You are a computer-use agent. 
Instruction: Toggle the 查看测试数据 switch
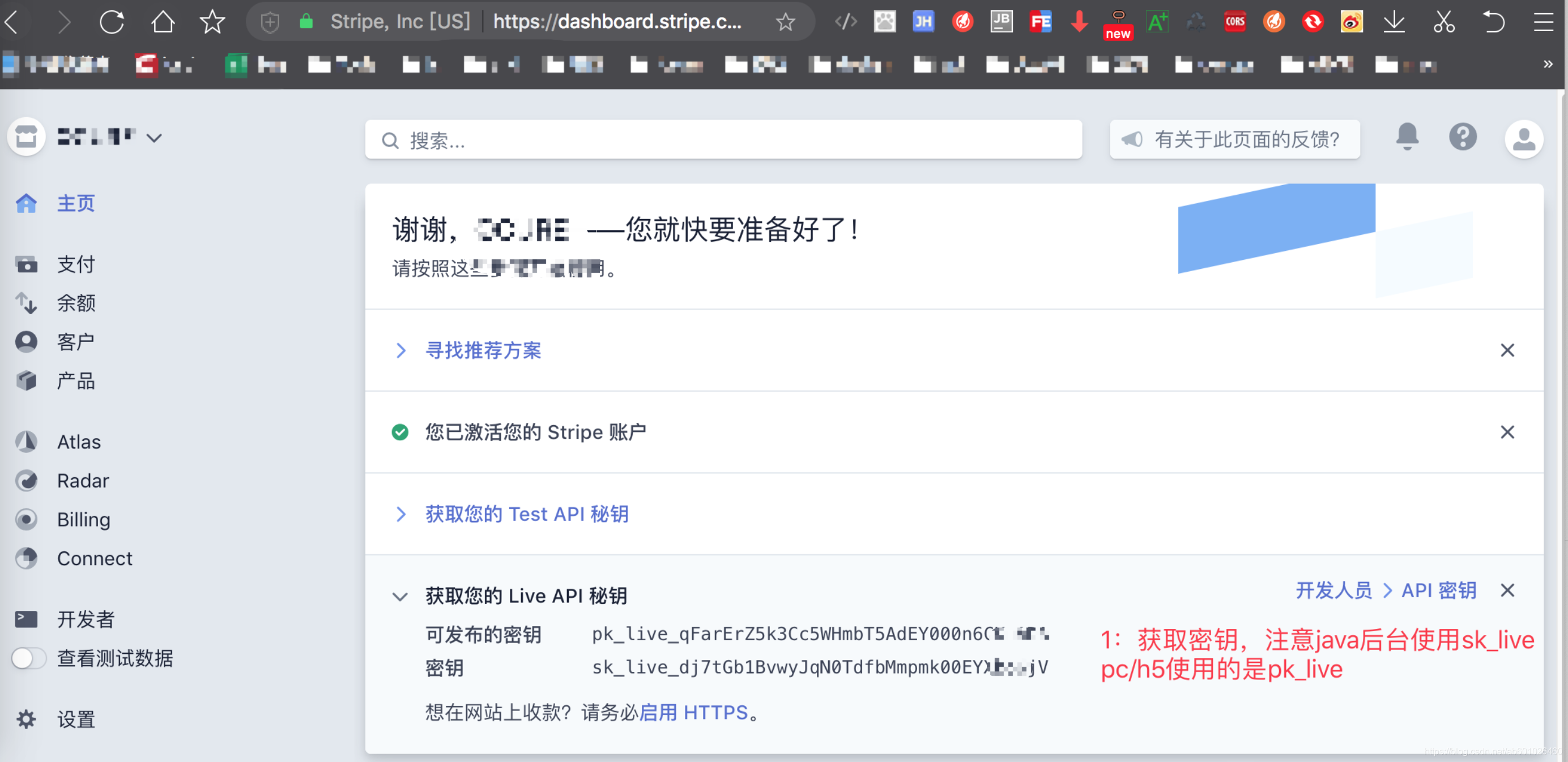click(x=29, y=658)
